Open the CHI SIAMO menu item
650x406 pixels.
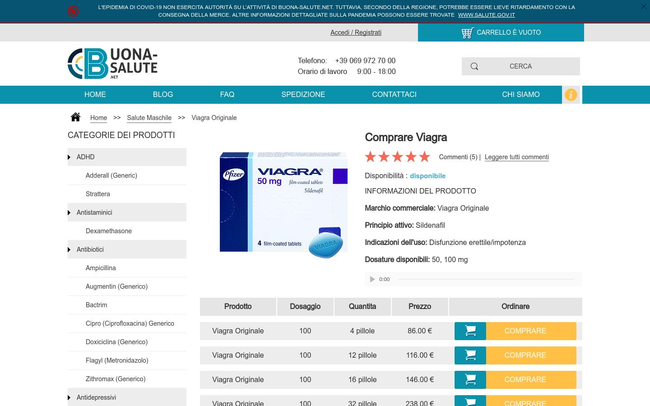[x=521, y=95]
